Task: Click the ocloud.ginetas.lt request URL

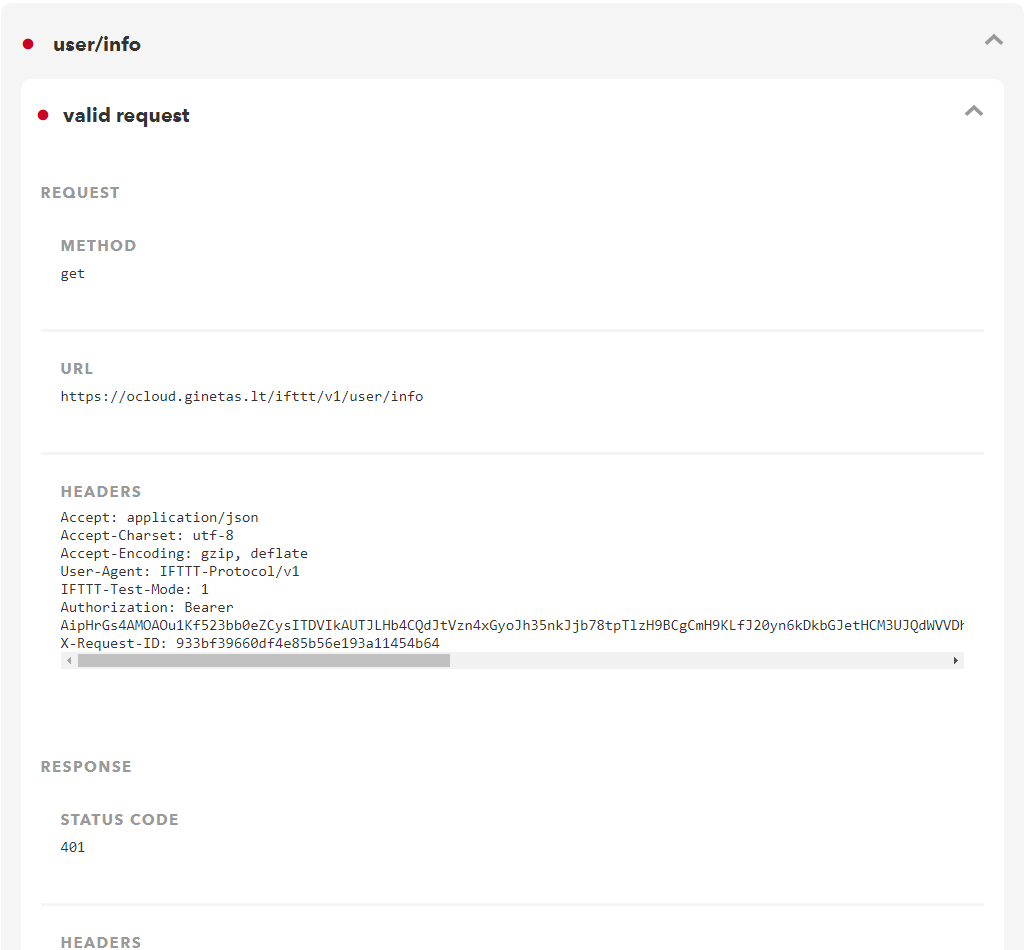Action: coord(242,396)
